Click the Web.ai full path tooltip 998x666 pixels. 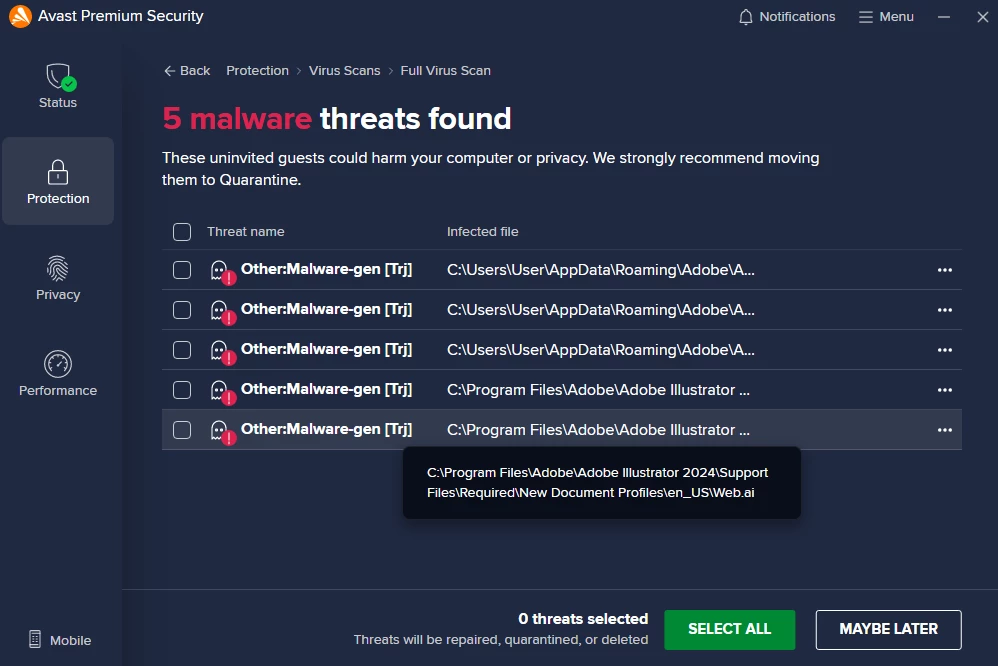[601, 483]
